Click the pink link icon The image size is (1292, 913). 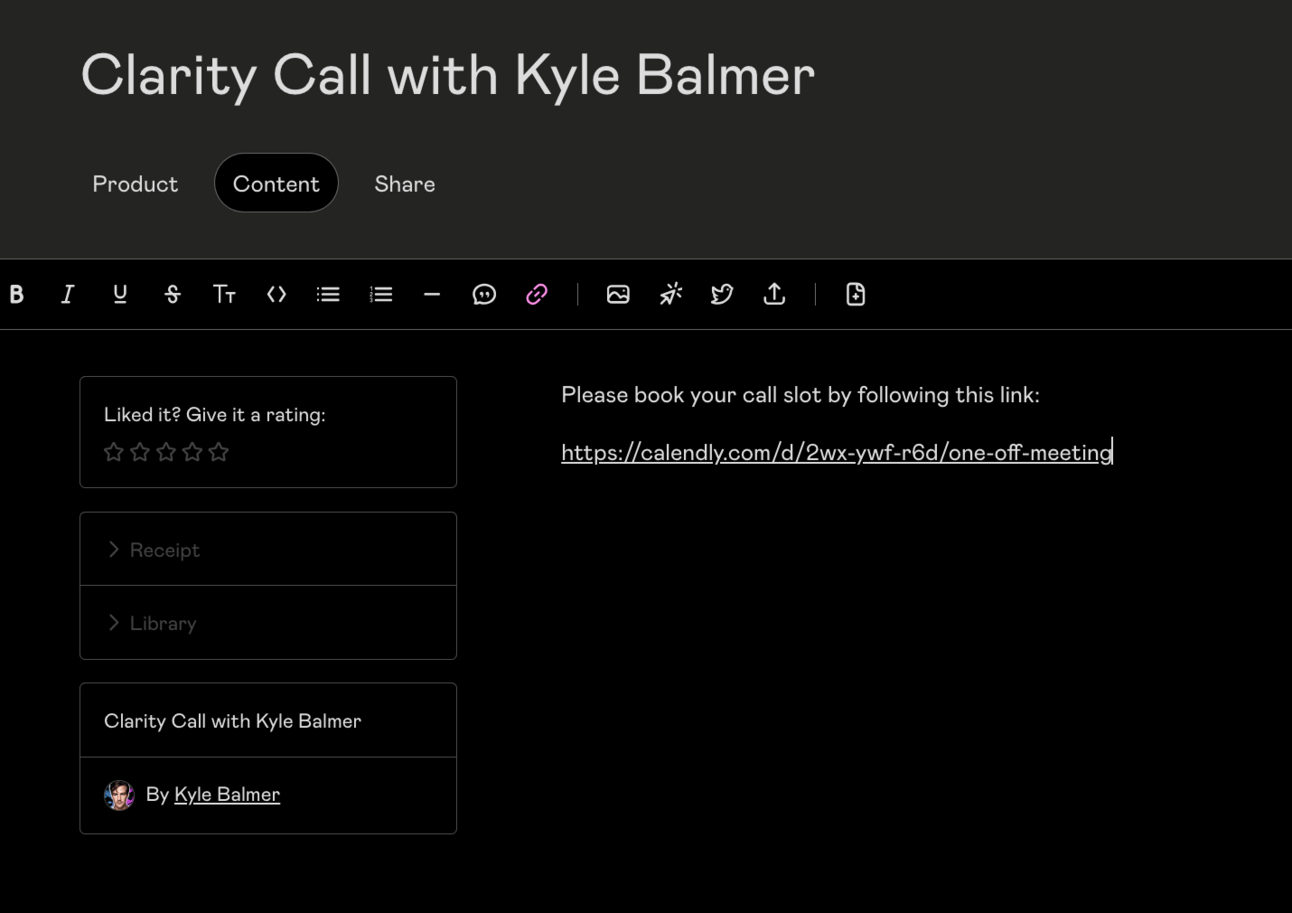[x=537, y=294]
